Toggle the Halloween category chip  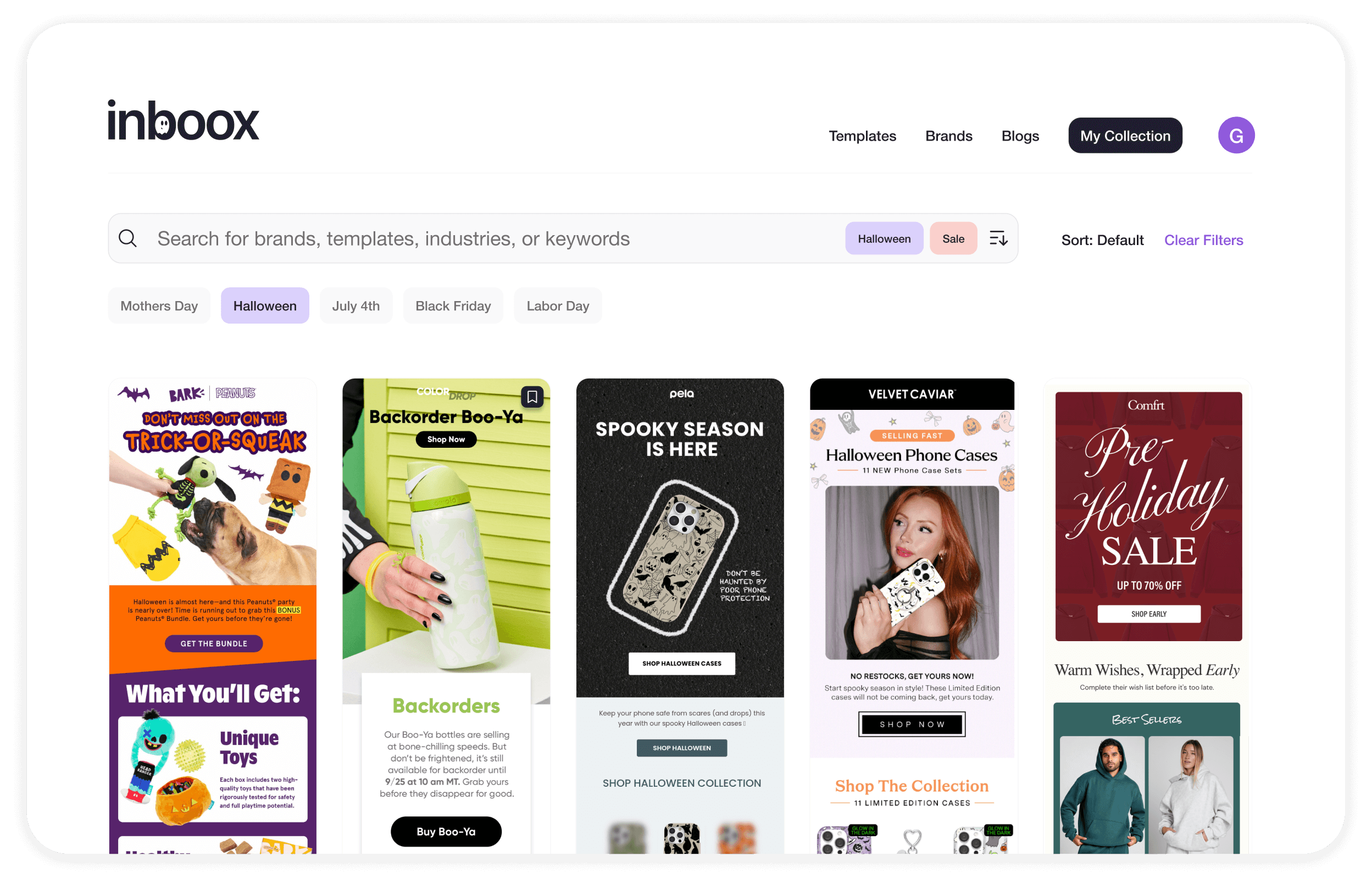pyautogui.click(x=265, y=305)
